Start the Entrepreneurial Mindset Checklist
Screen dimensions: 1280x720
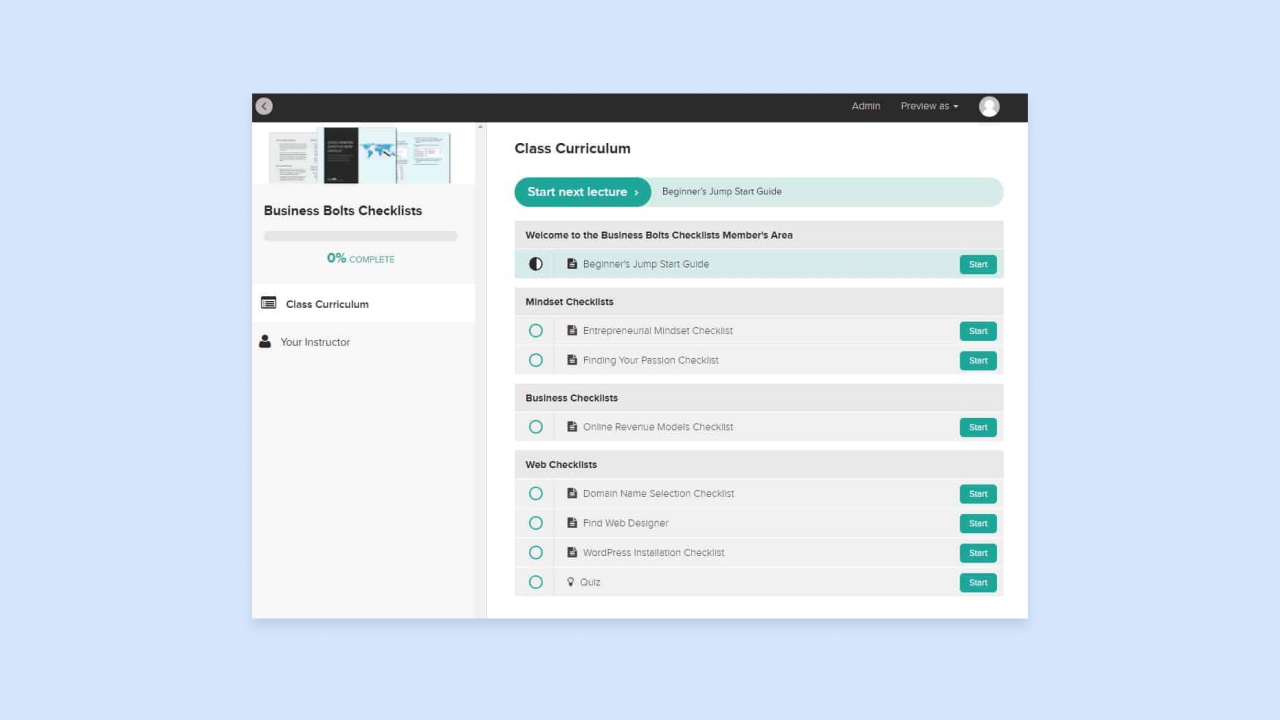click(978, 331)
